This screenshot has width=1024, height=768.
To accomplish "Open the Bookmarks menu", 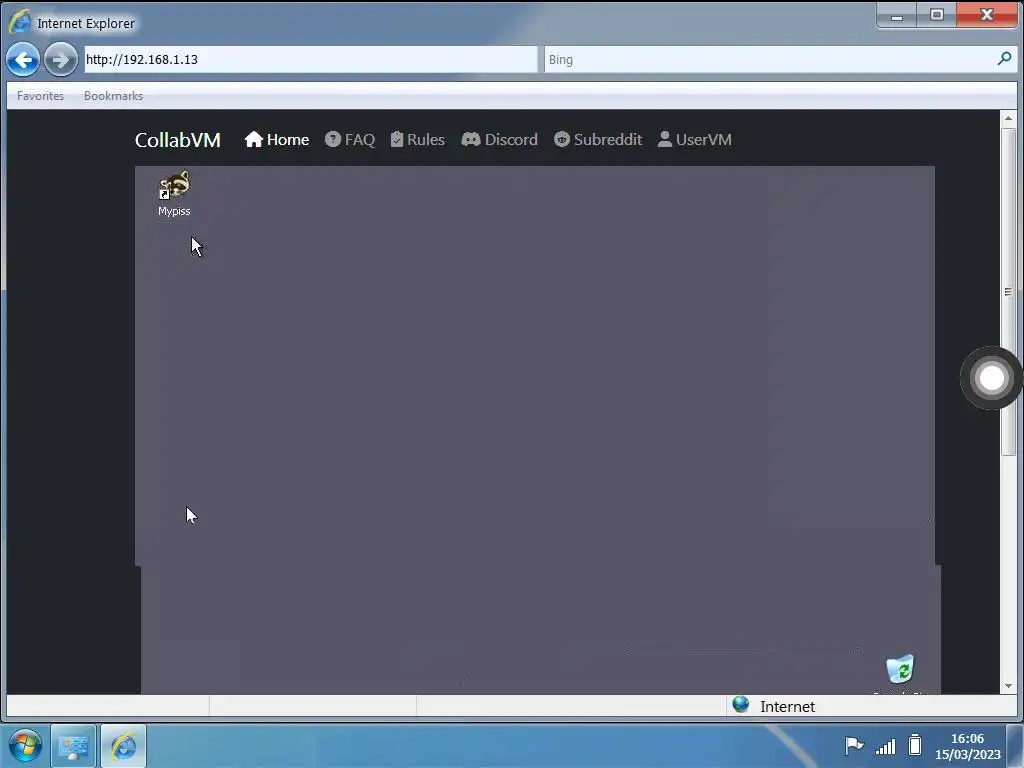I will 113,96.
